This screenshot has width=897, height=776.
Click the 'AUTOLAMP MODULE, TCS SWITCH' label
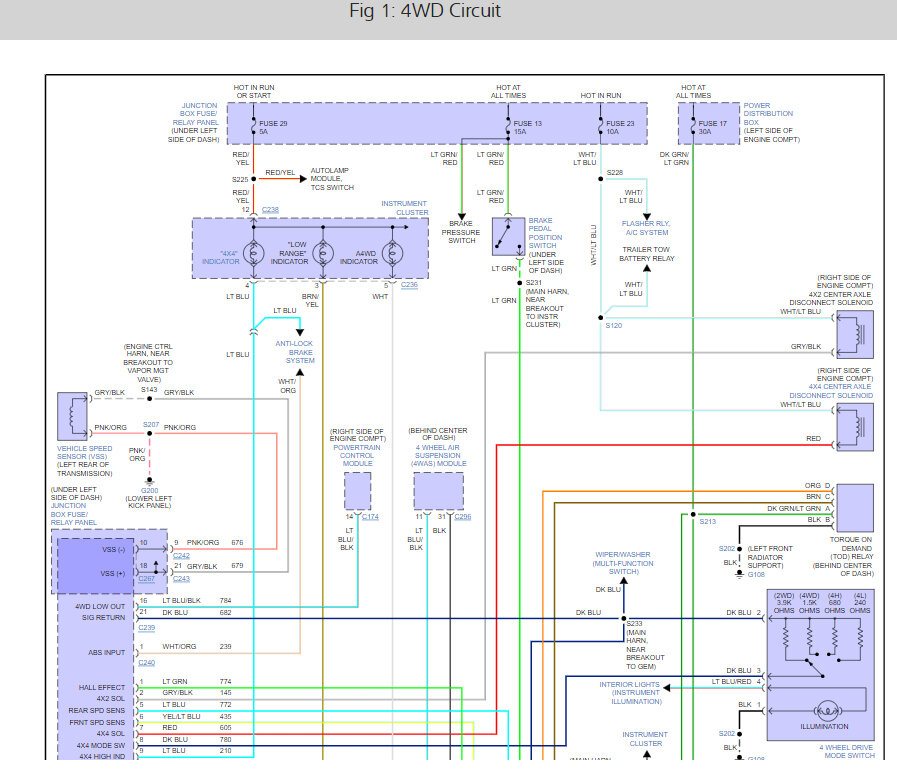click(x=332, y=179)
